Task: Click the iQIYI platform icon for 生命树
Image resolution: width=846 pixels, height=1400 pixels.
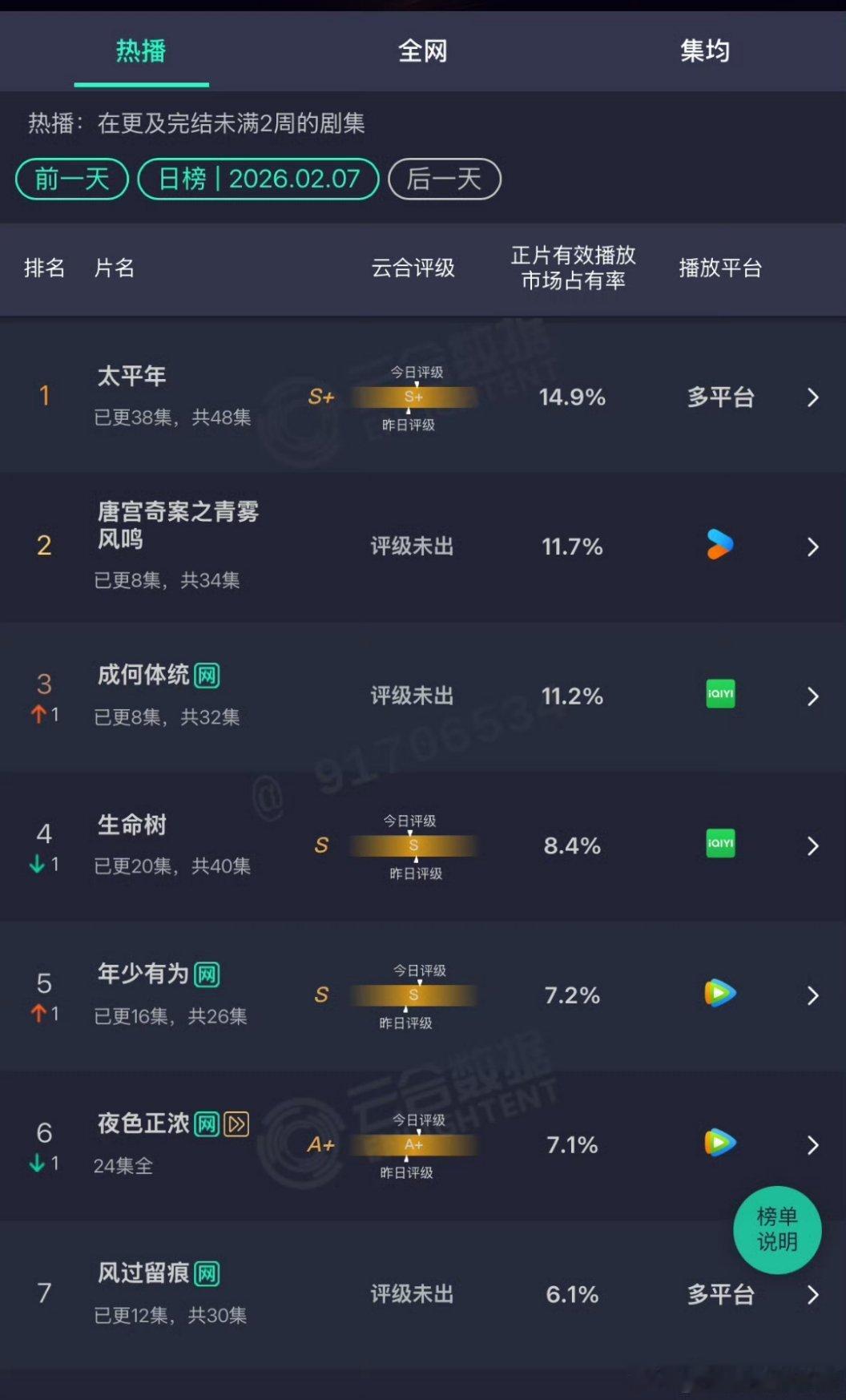Action: tap(719, 845)
